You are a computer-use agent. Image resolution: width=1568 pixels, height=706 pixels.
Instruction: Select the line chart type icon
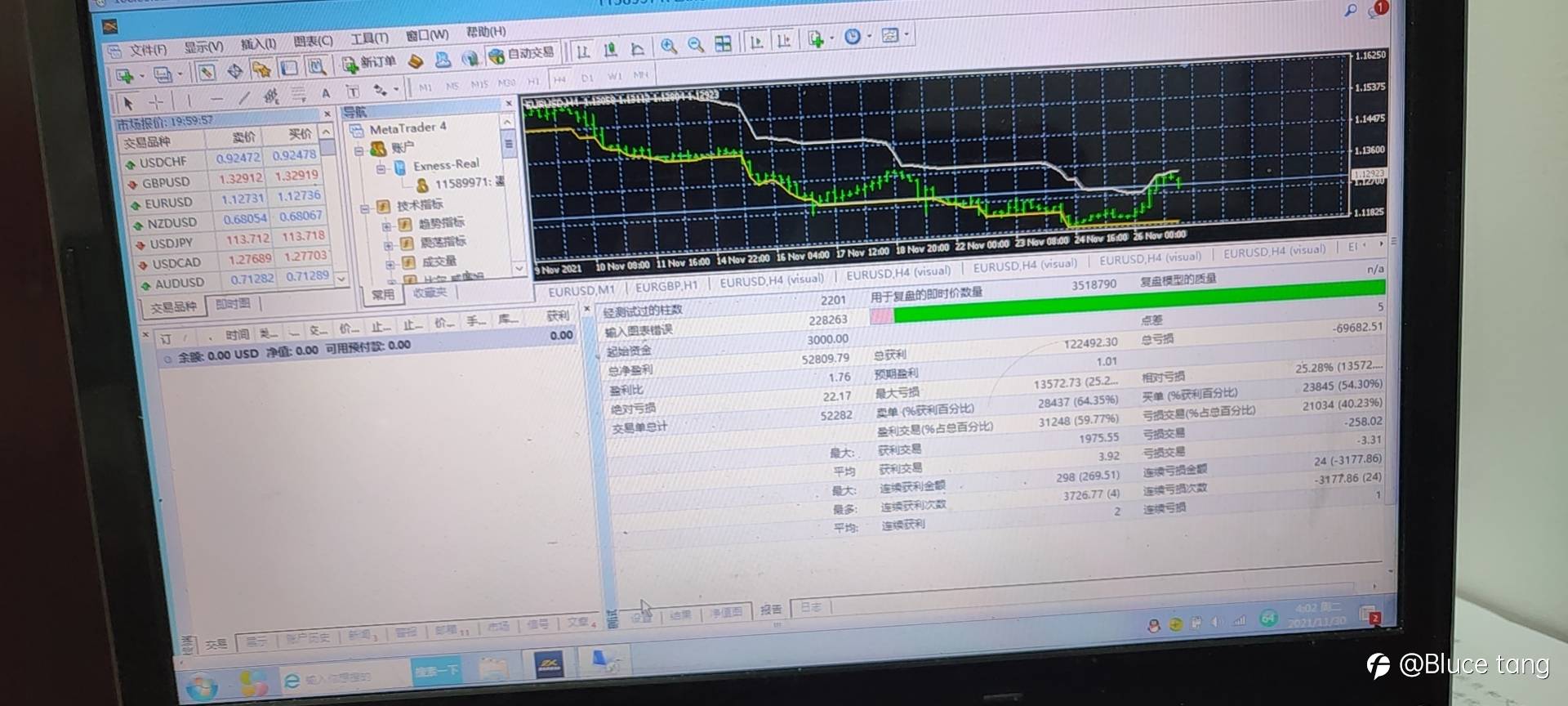coord(638,49)
